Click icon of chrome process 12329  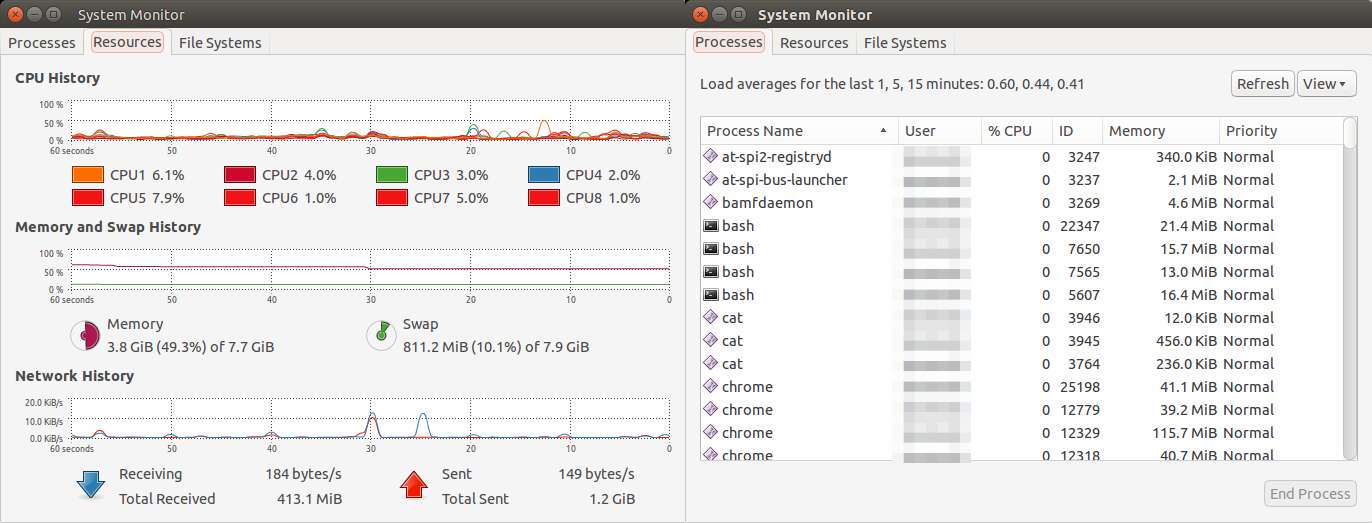coord(711,433)
